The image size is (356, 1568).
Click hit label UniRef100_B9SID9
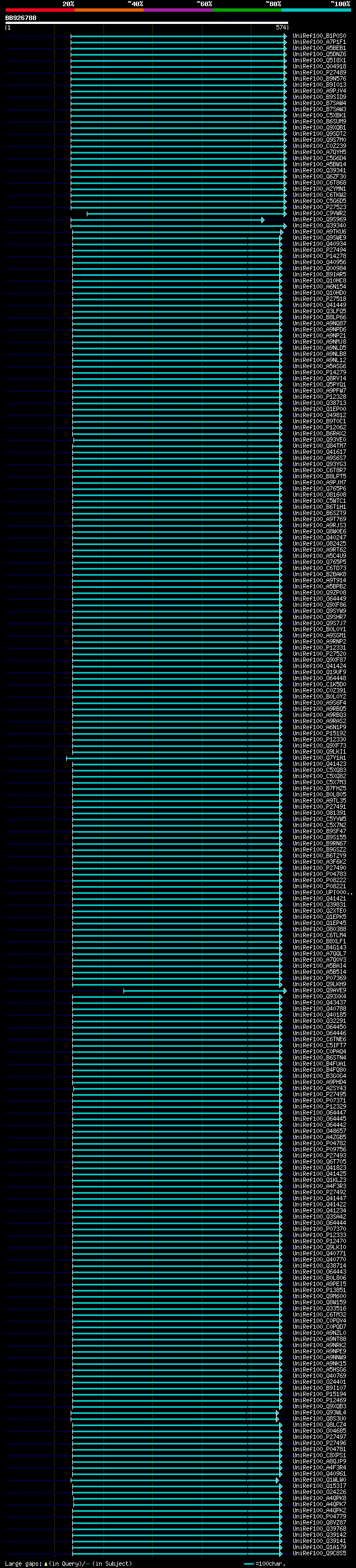point(319,97)
